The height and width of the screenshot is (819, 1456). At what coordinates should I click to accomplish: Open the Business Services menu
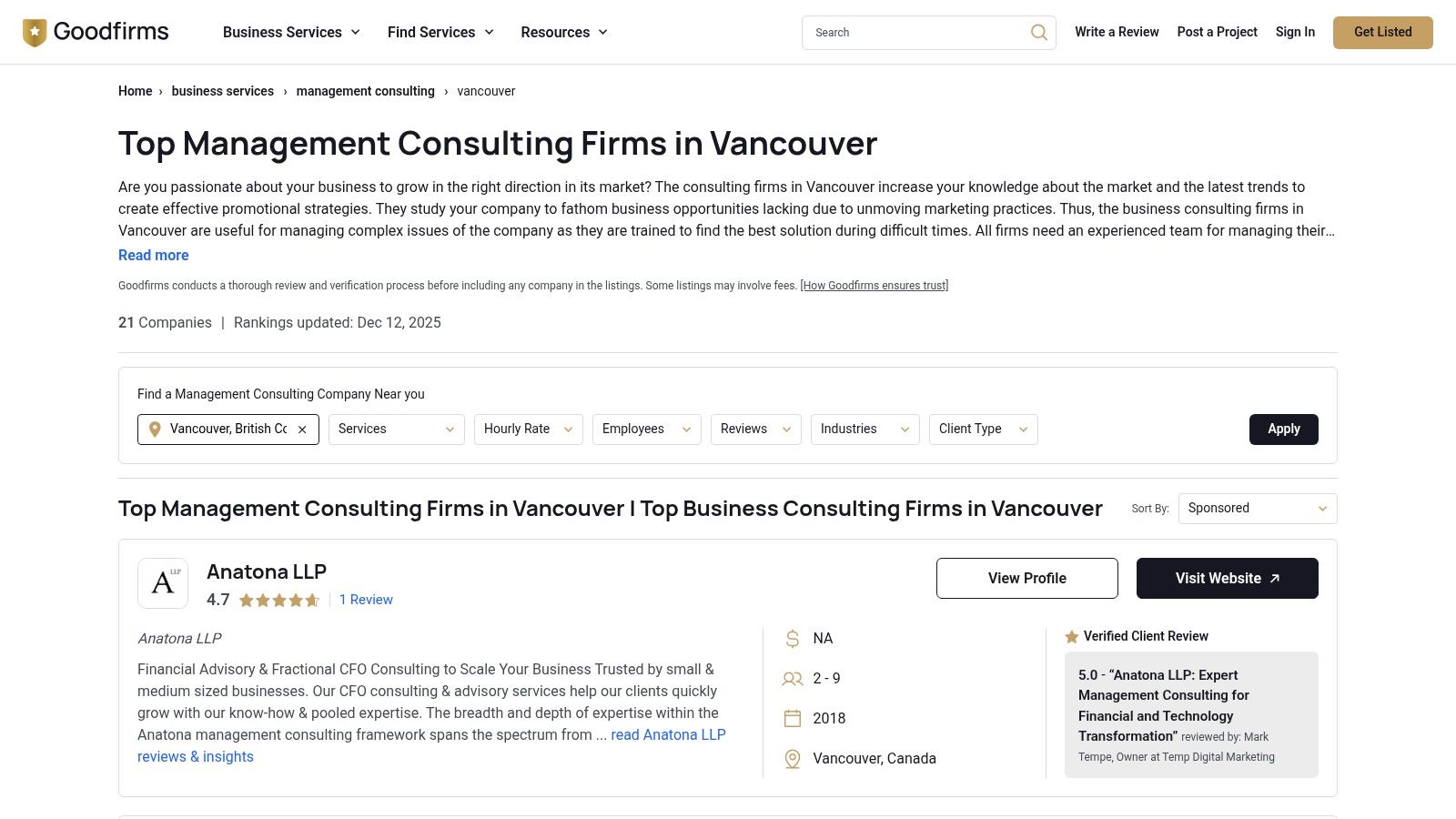point(290,32)
